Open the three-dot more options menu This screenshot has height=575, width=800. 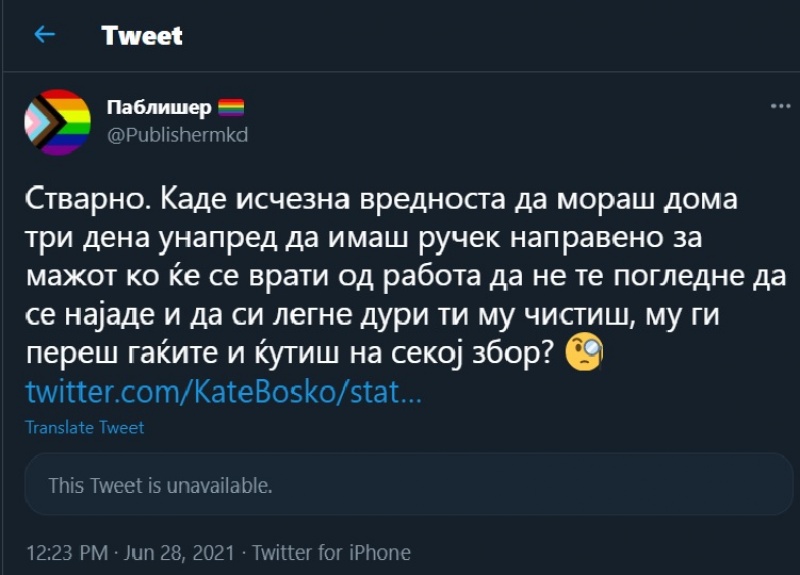click(780, 106)
